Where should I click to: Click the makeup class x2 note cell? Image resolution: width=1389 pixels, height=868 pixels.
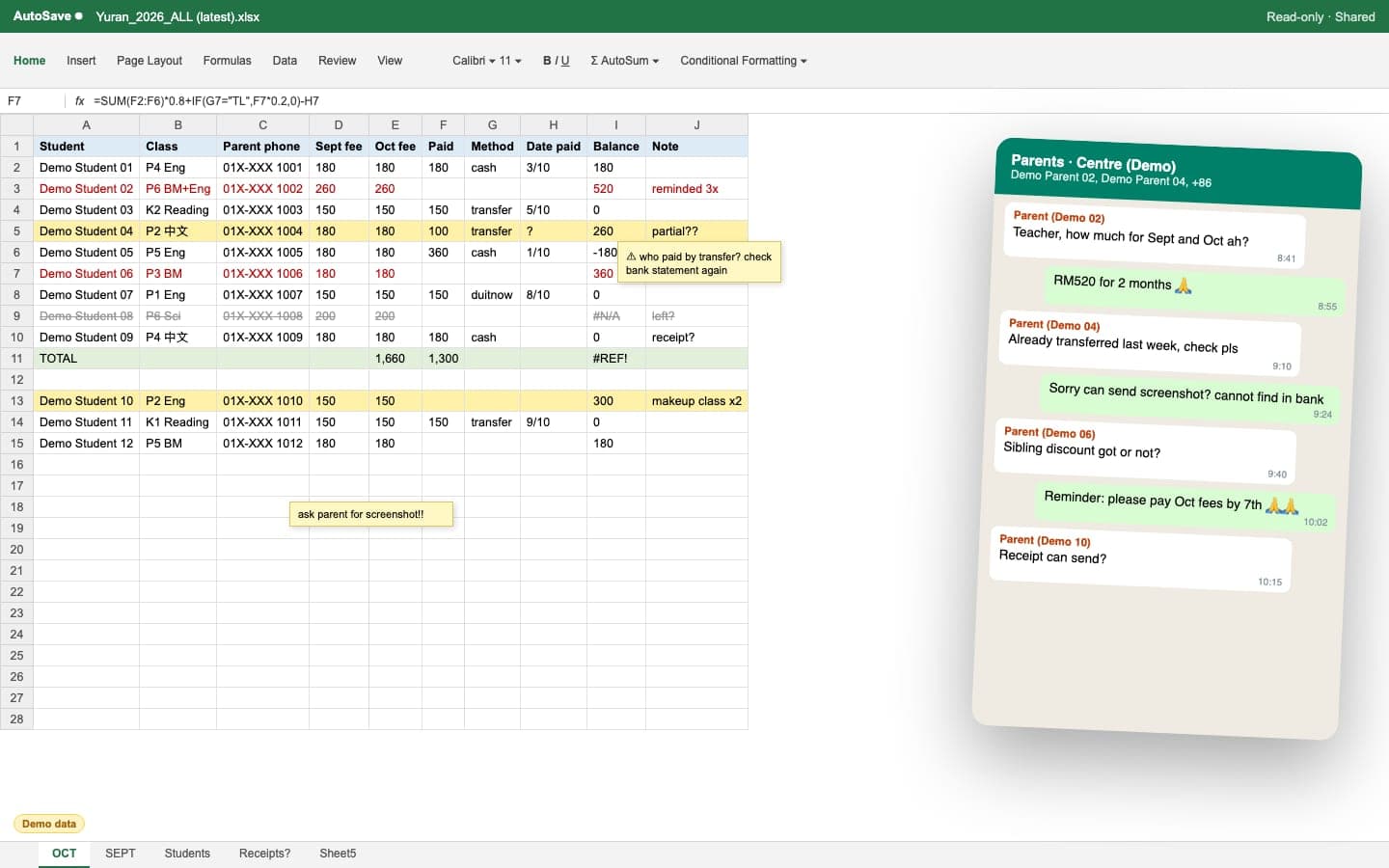click(x=696, y=400)
